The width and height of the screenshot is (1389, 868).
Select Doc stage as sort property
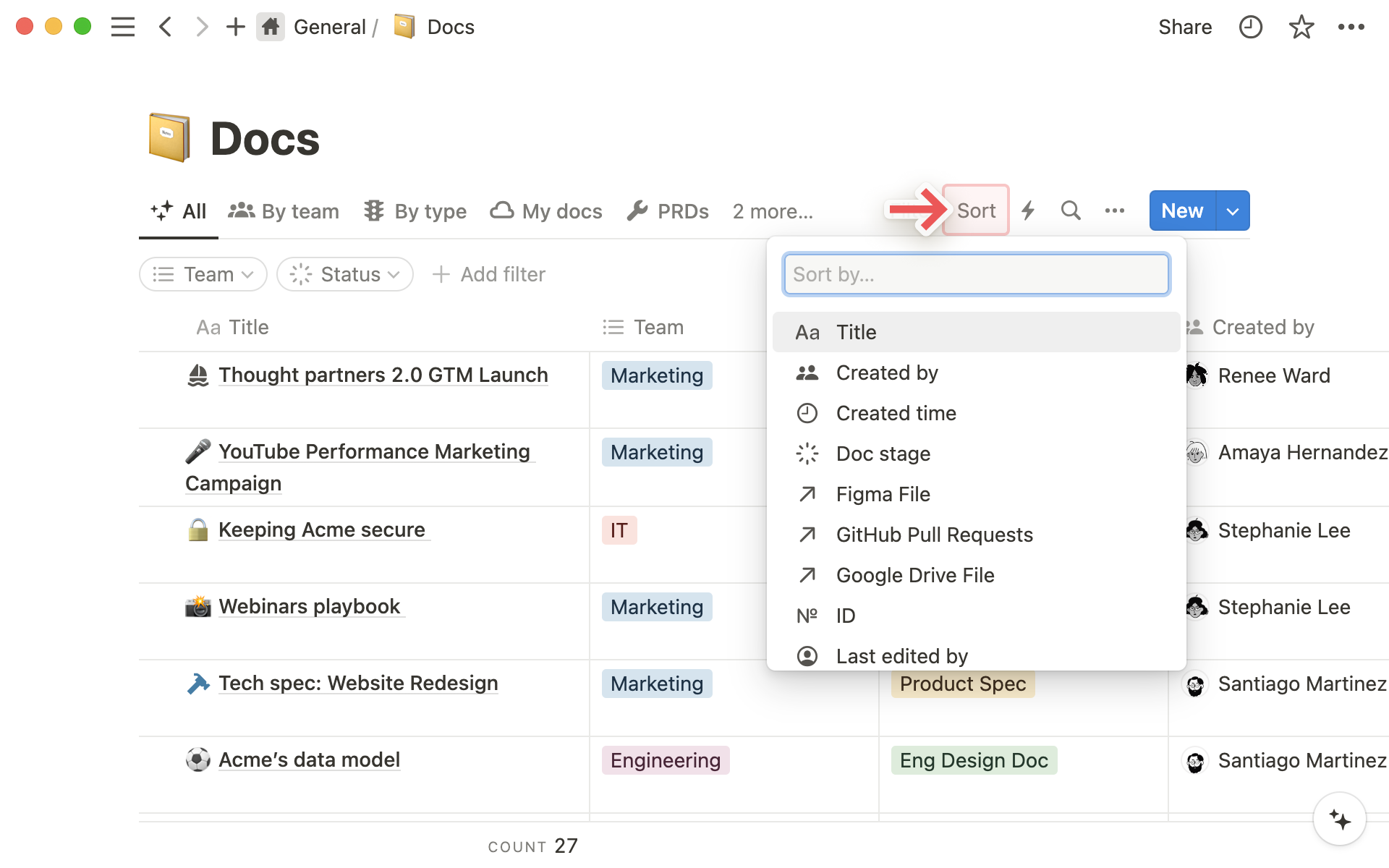click(883, 454)
